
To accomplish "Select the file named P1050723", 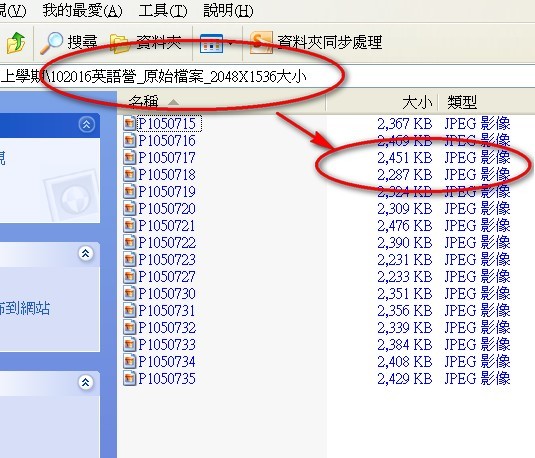I will click(167, 260).
